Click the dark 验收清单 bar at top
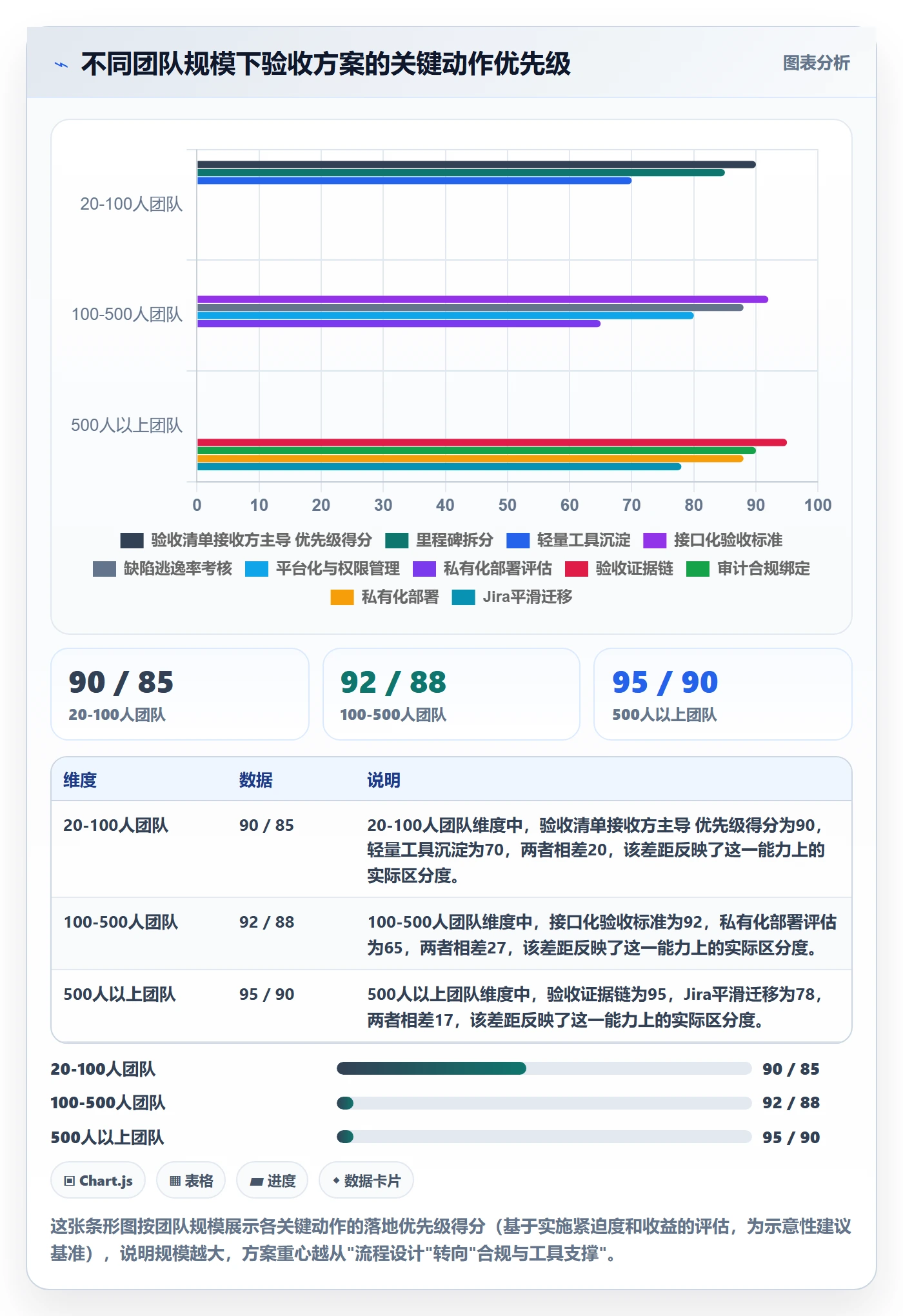This screenshot has height=1316, width=903. pos(476,164)
